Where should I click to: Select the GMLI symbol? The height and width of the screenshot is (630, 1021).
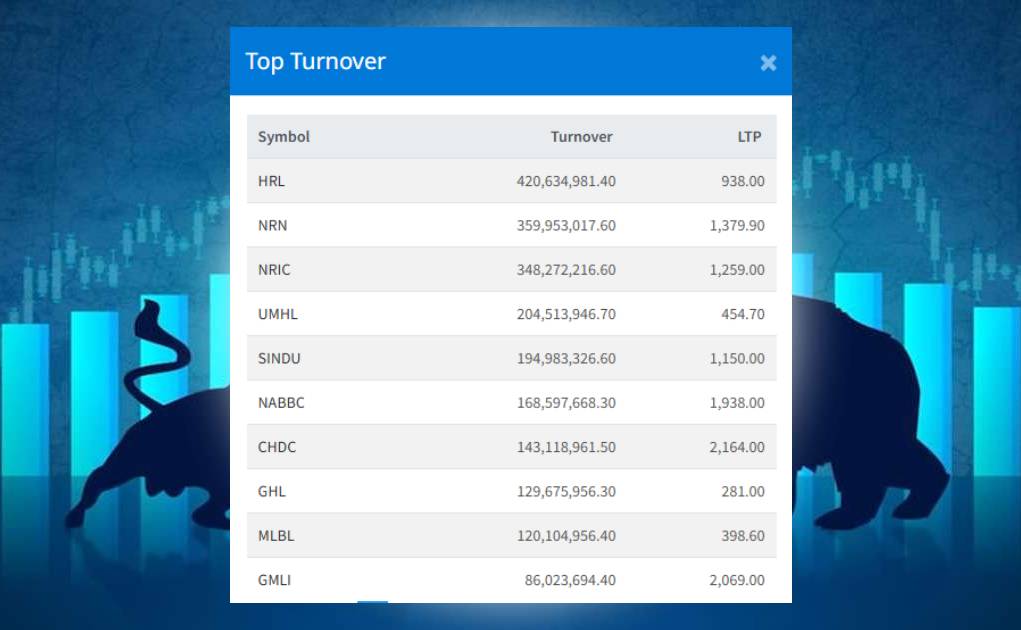point(274,580)
